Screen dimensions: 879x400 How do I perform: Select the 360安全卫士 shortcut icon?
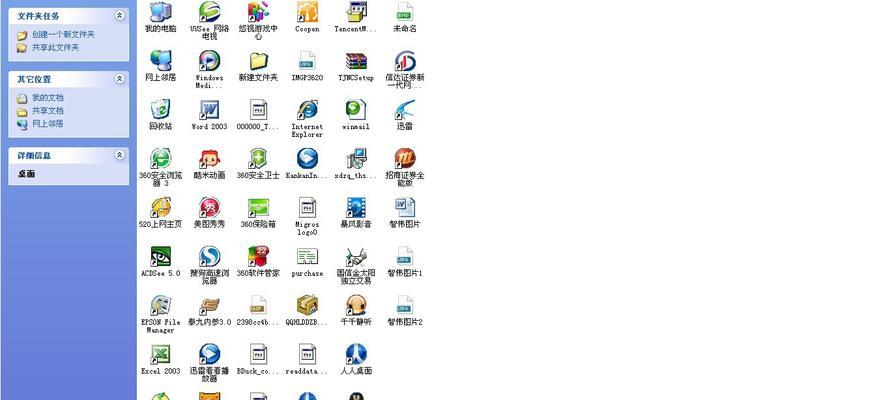[x=258, y=159]
